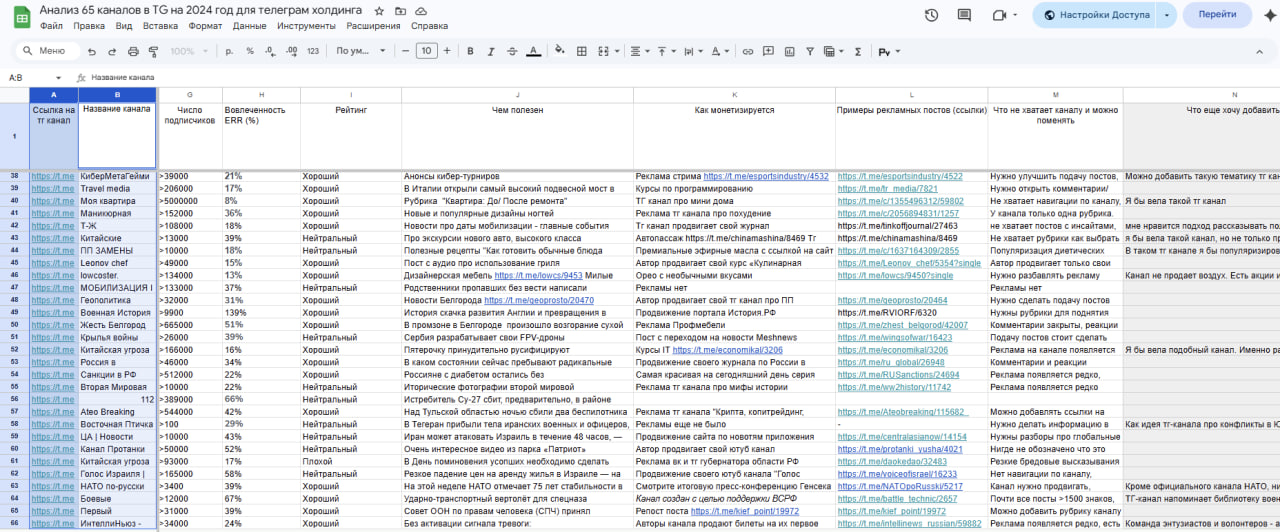Click the undo arrow icon
Viewport: 1280px width, 532px height.
tap(93, 51)
